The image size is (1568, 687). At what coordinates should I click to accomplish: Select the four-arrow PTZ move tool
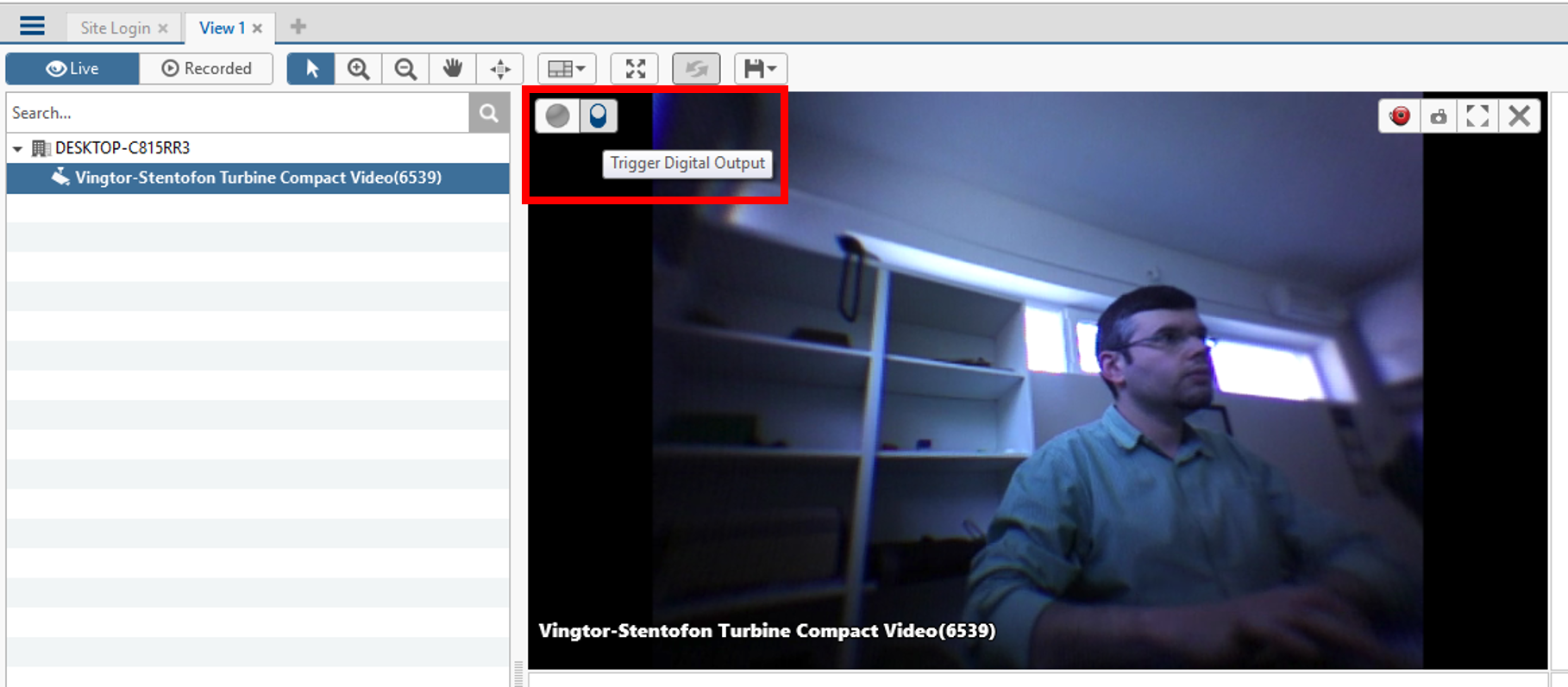click(x=500, y=69)
